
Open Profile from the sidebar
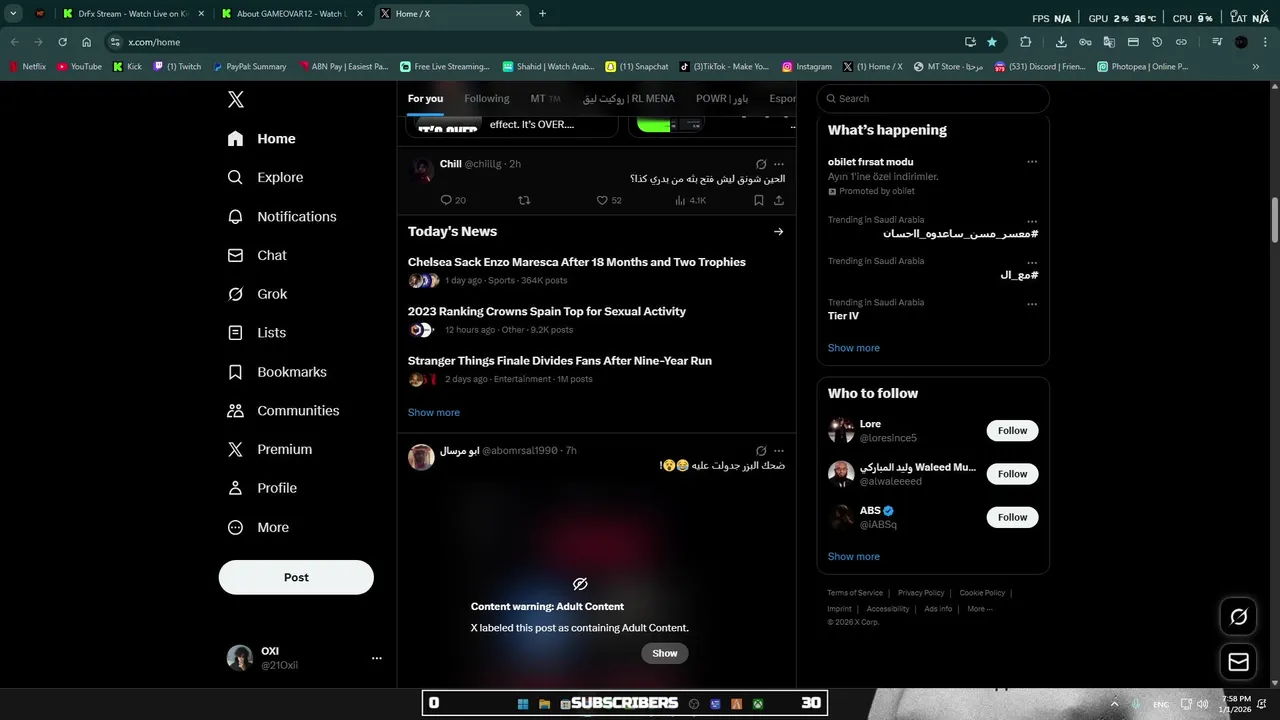262,488
